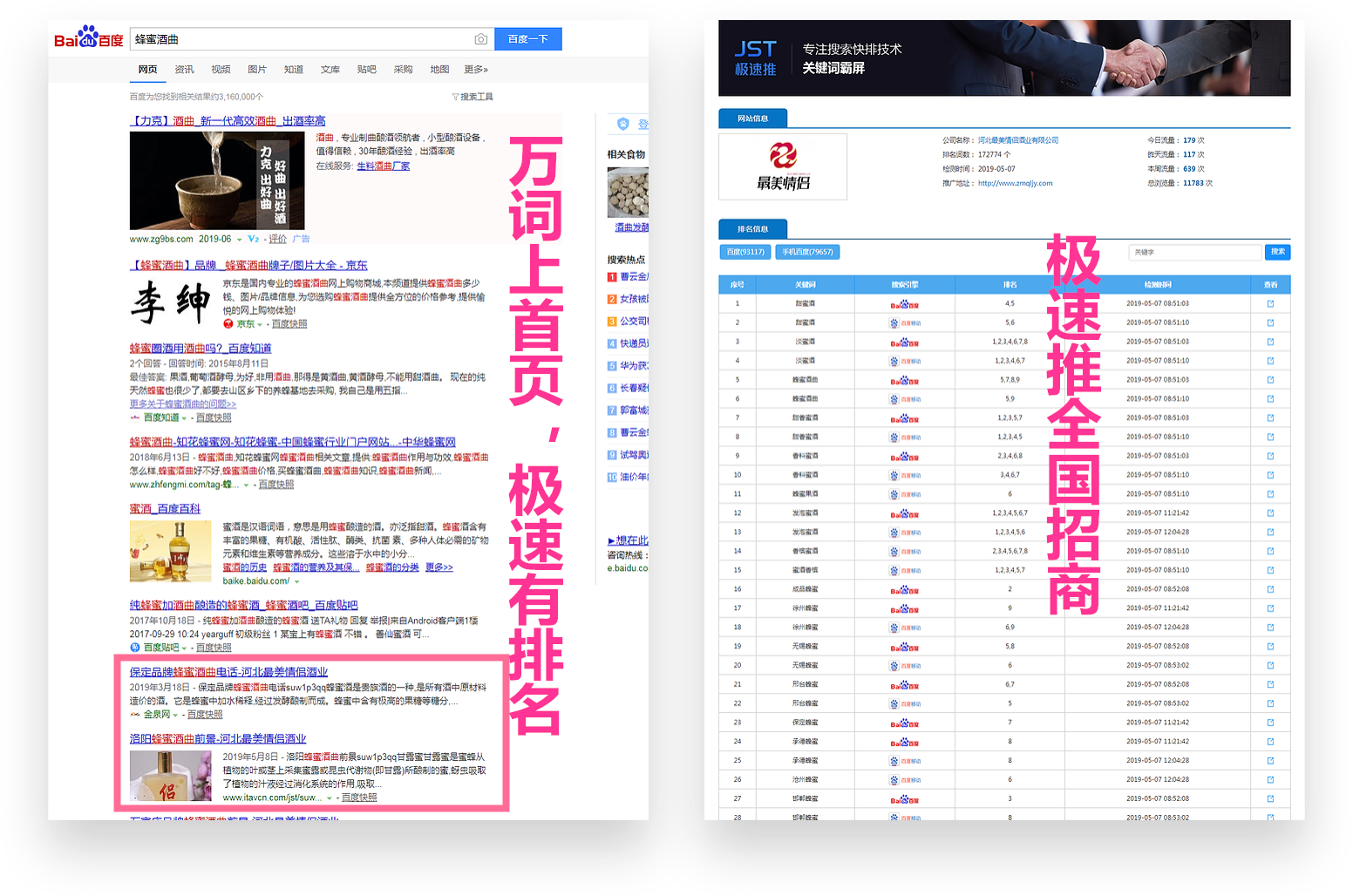Switch to the 贴吧 search tab
Image resolution: width=1353 pixels, height=896 pixels.
pos(366,70)
